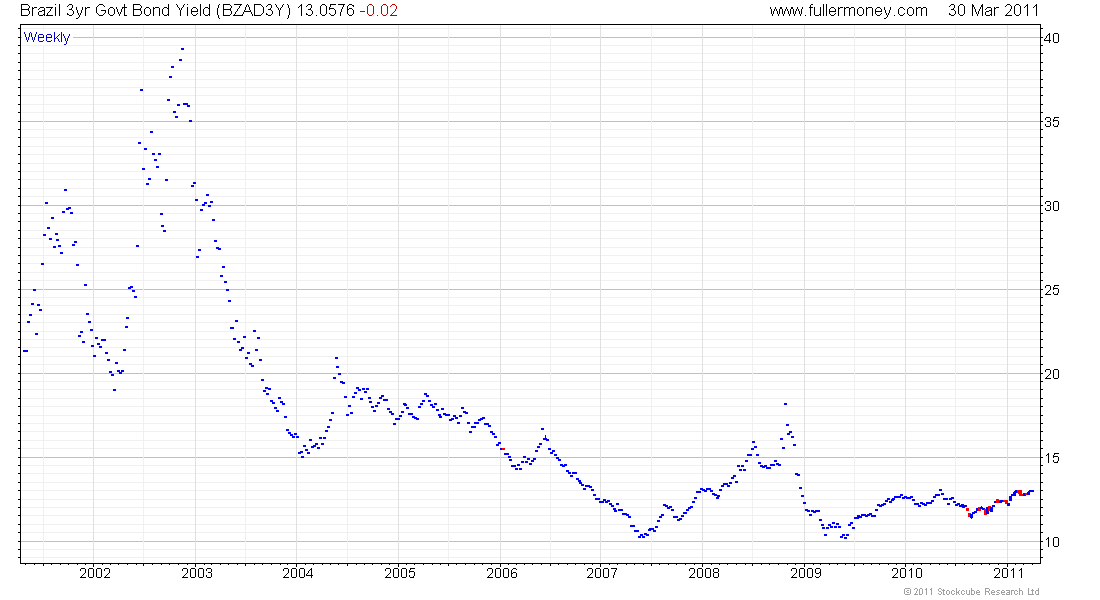Click the red change value -0.02
1100x600 pixels.
[x=378, y=11]
